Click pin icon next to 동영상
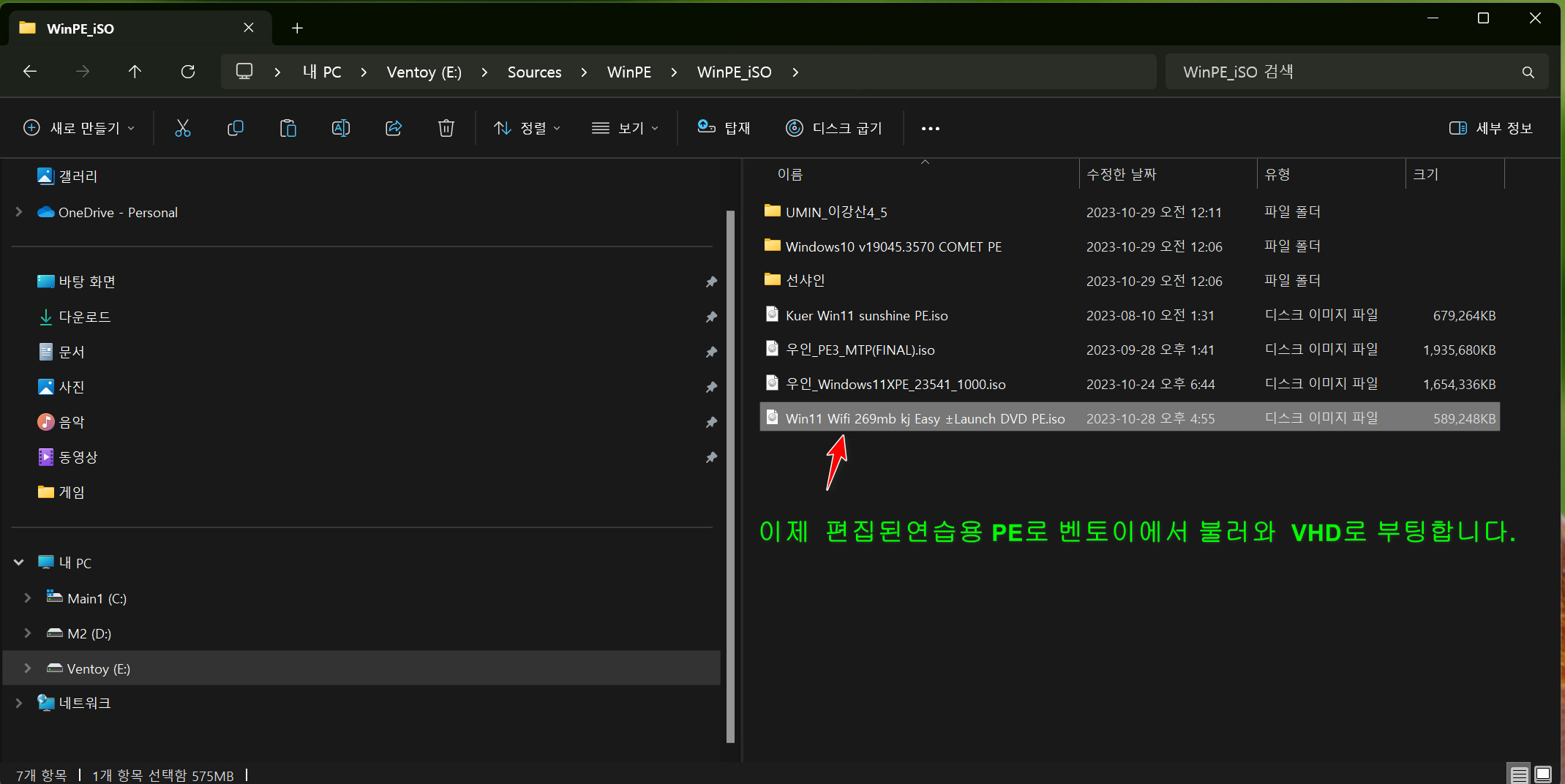Viewport: 1565px width, 784px height. pos(711,457)
